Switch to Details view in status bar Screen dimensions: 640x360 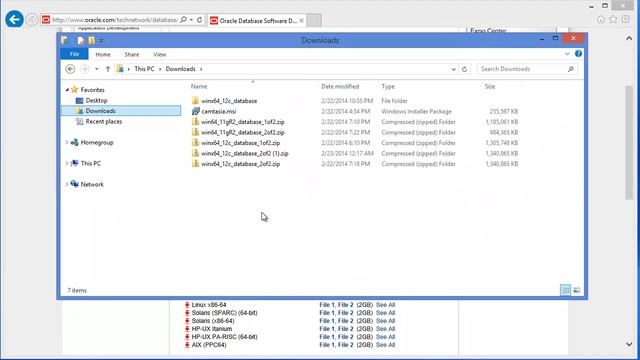pos(565,290)
